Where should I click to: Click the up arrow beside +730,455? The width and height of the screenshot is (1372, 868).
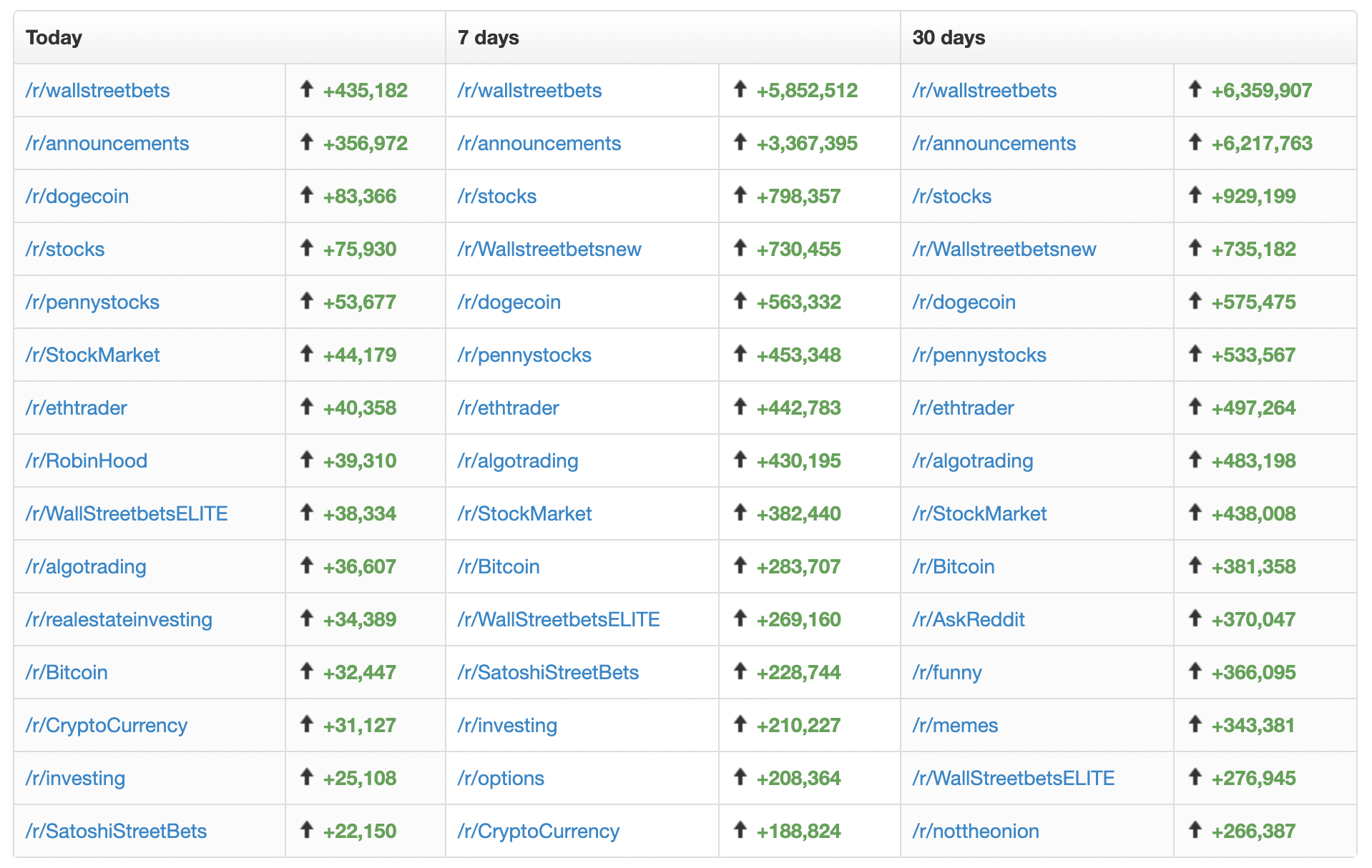(740, 248)
